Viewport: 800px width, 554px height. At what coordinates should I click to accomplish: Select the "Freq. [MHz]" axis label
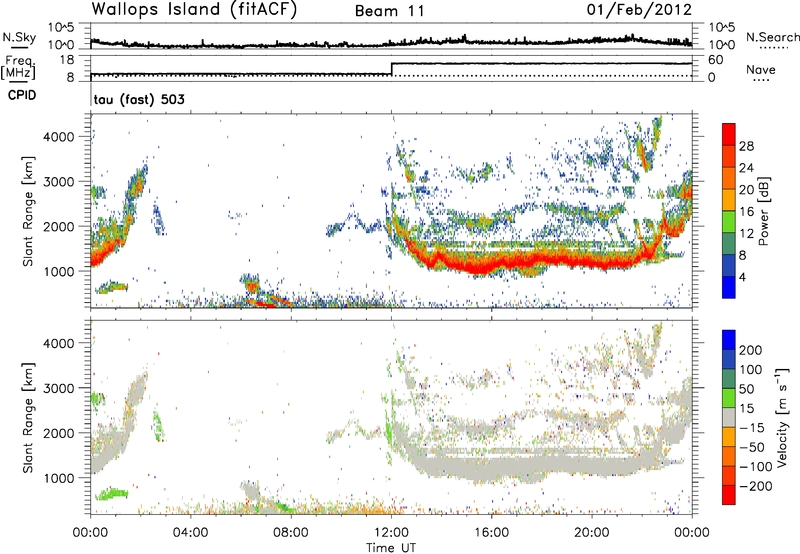[18, 67]
